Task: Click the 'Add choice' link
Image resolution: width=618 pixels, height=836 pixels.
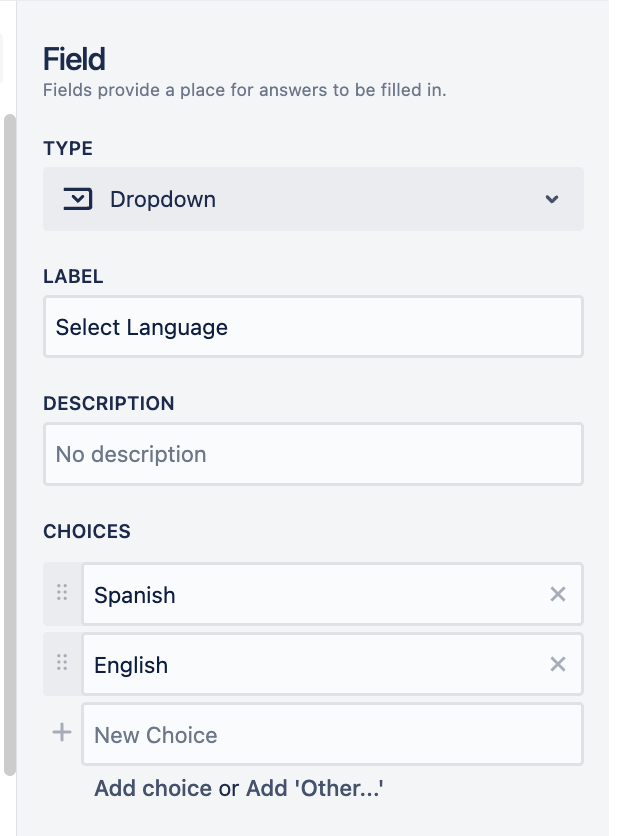Action: pyautogui.click(x=153, y=788)
